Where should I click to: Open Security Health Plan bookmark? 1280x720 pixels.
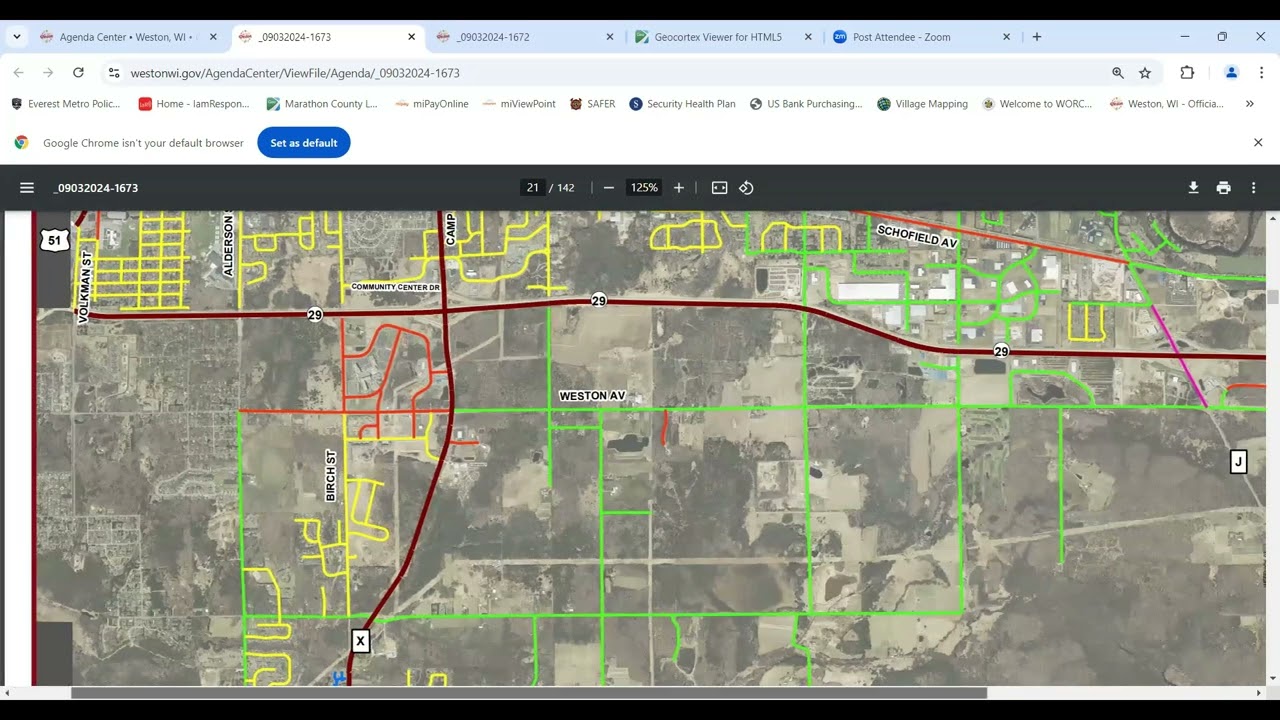pyautogui.click(x=682, y=104)
